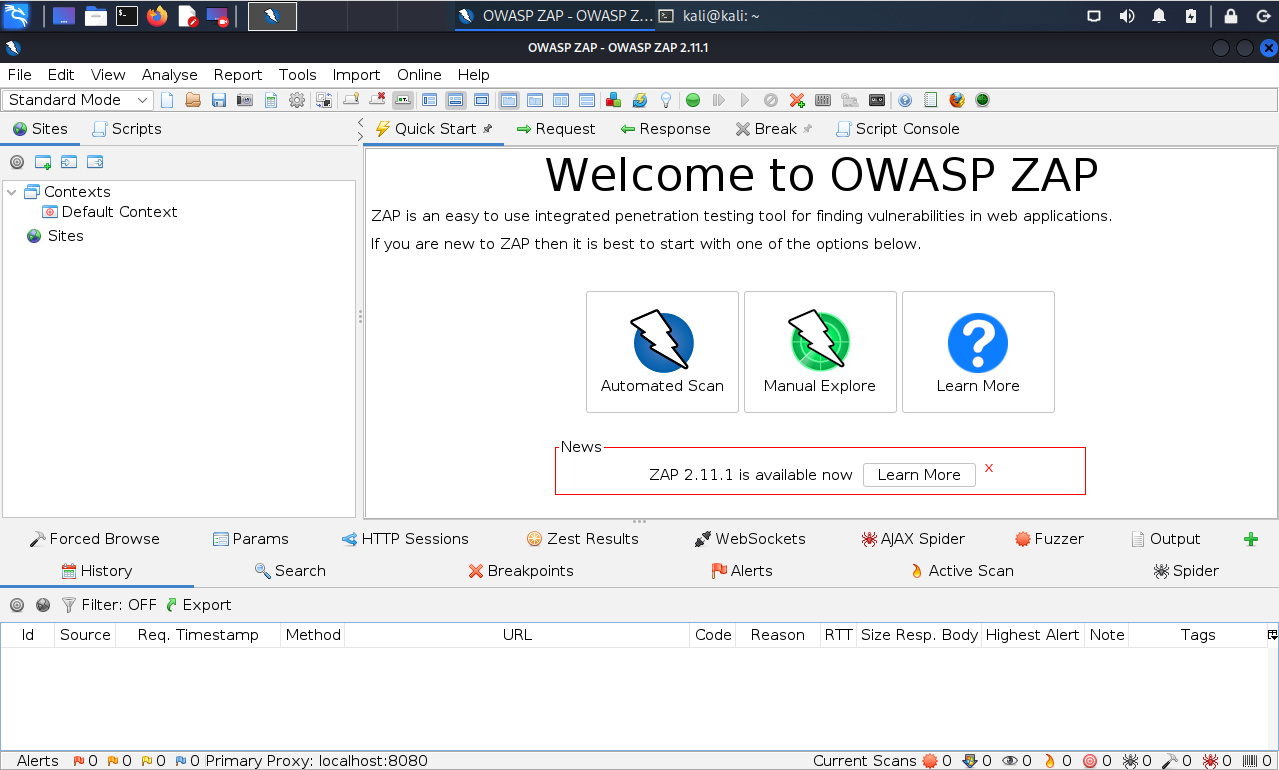The height and width of the screenshot is (770, 1279).
Task: Click the Options gear icon in toolbar
Action: [x=297, y=100]
